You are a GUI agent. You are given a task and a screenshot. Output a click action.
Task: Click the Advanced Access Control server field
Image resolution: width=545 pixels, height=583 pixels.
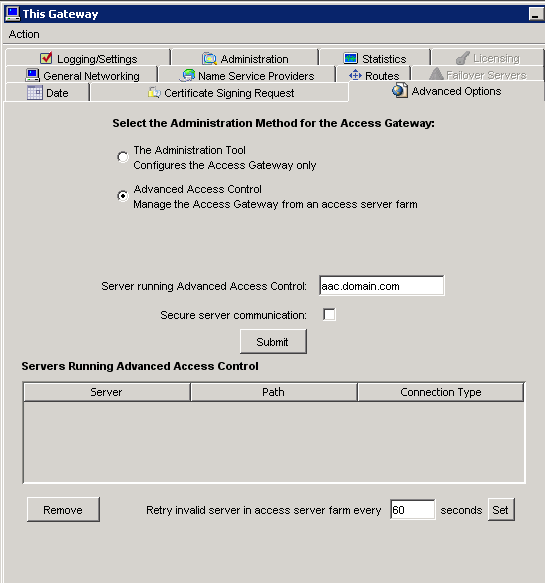[x=381, y=286]
